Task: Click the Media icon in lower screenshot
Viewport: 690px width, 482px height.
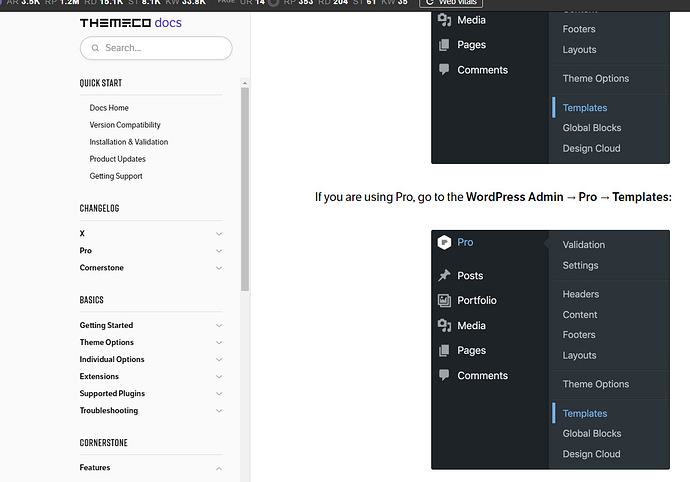Action: coord(444,326)
